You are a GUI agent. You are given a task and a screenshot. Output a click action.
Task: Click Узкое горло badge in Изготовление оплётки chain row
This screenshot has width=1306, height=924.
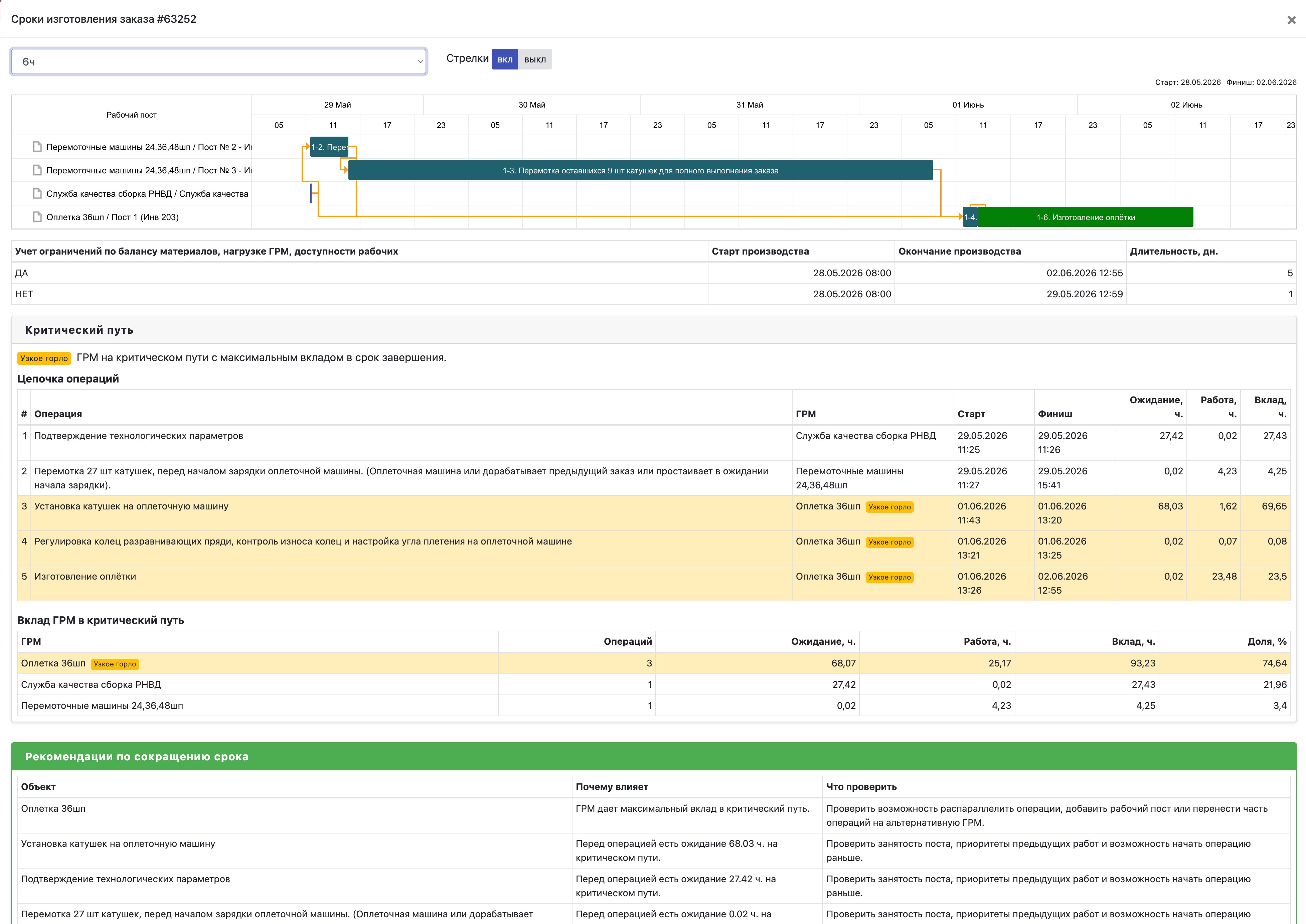[x=889, y=577]
